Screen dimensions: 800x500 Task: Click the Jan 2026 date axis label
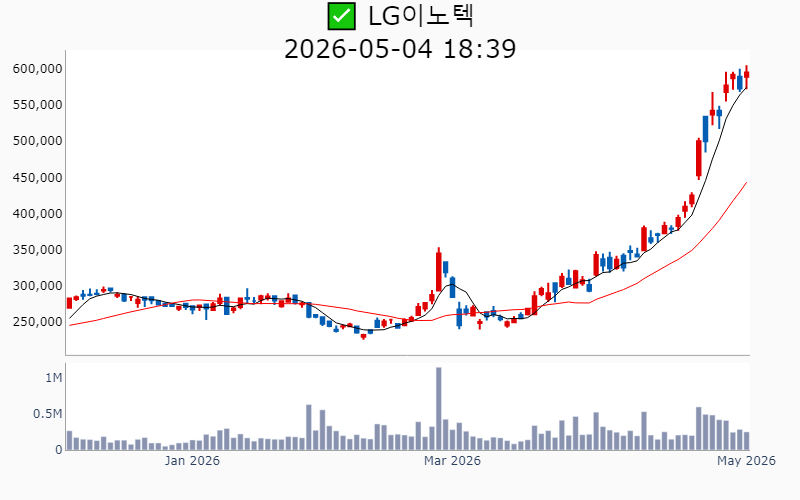tap(192, 461)
